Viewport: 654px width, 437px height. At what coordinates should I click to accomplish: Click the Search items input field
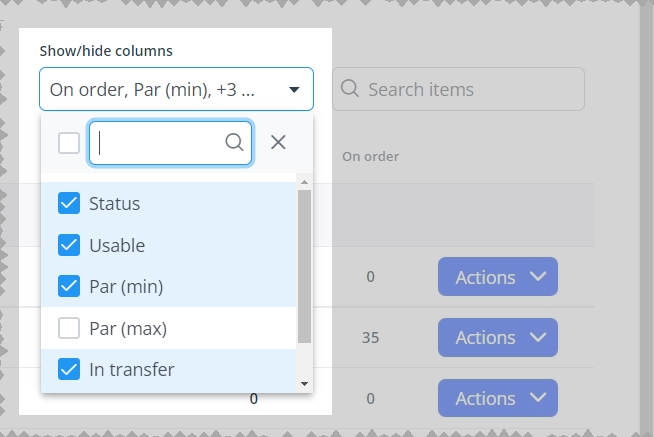click(458, 89)
